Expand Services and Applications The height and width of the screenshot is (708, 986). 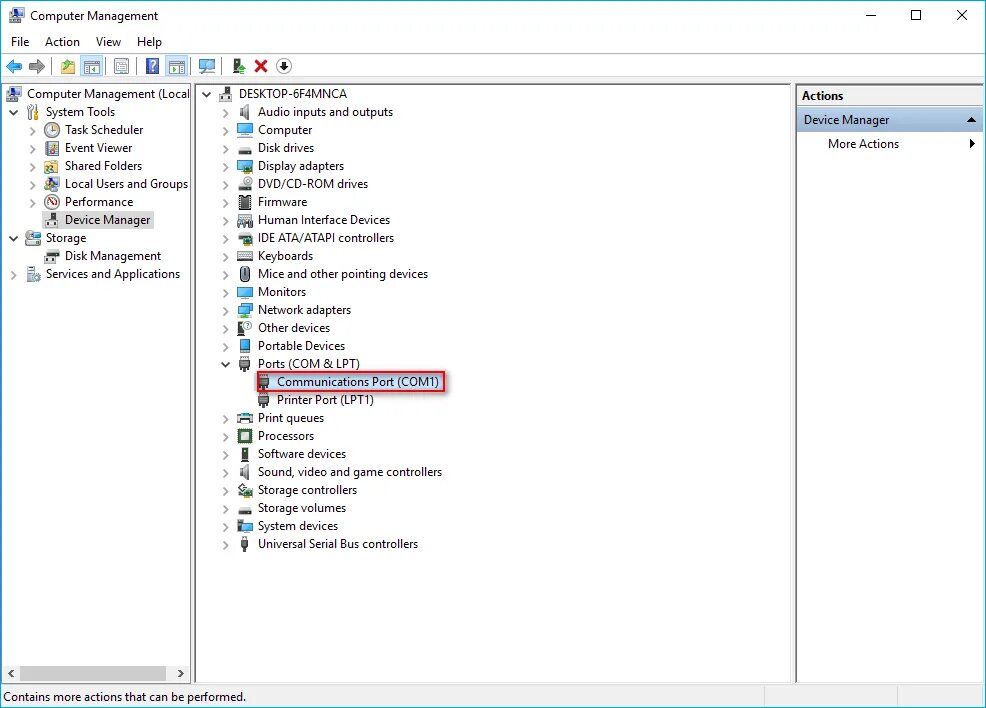click(x=13, y=275)
